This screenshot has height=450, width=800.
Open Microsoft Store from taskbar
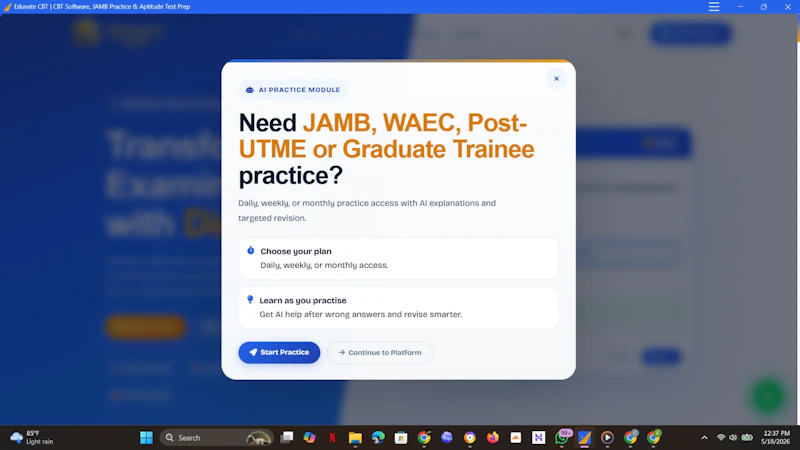pyautogui.click(x=401, y=438)
